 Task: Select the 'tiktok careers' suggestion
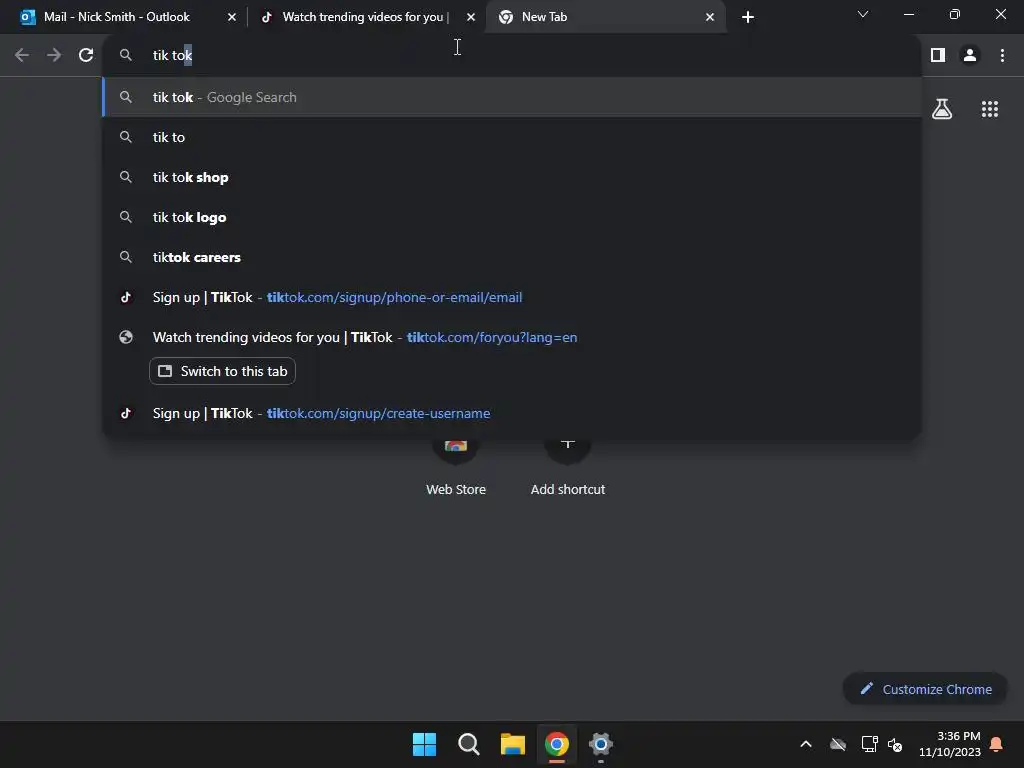pos(513,257)
